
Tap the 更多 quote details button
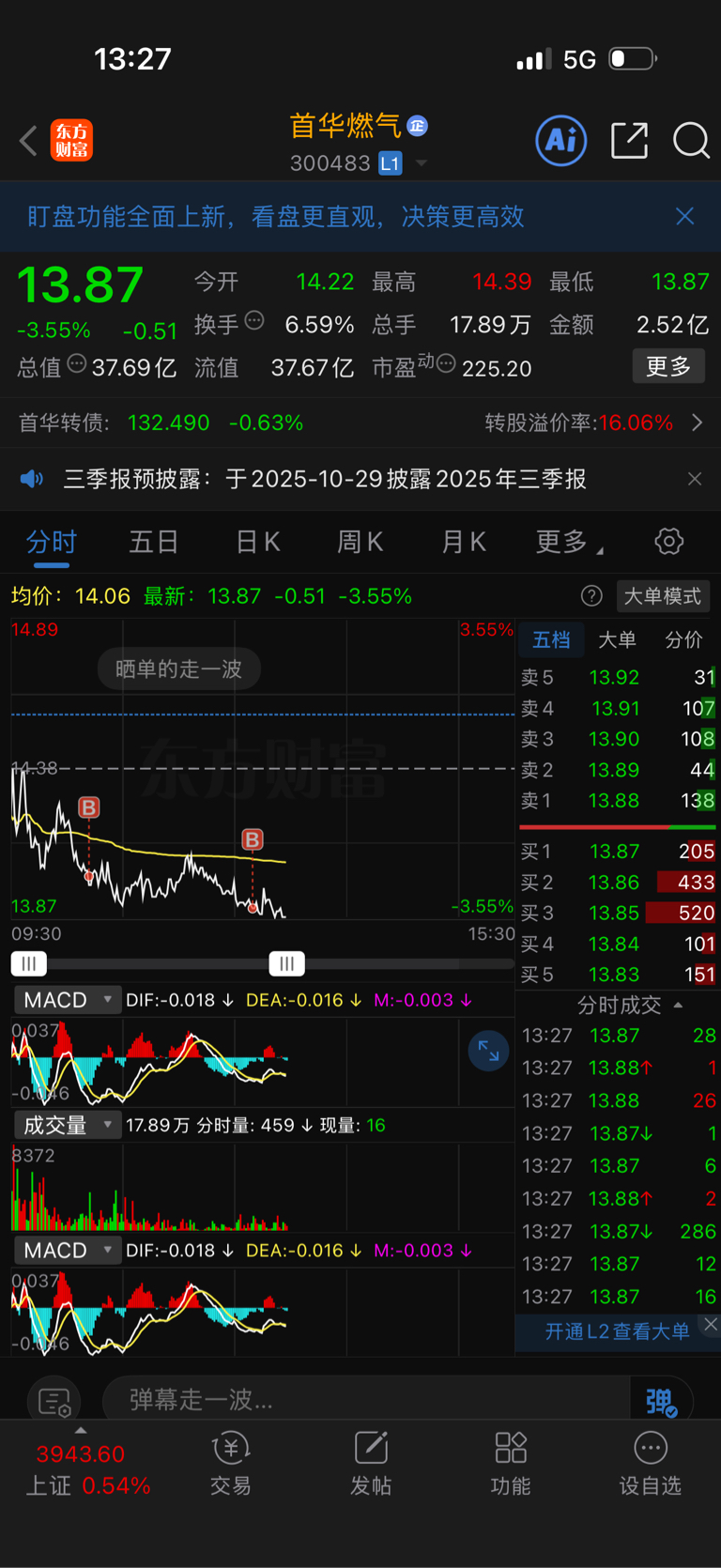point(668,366)
